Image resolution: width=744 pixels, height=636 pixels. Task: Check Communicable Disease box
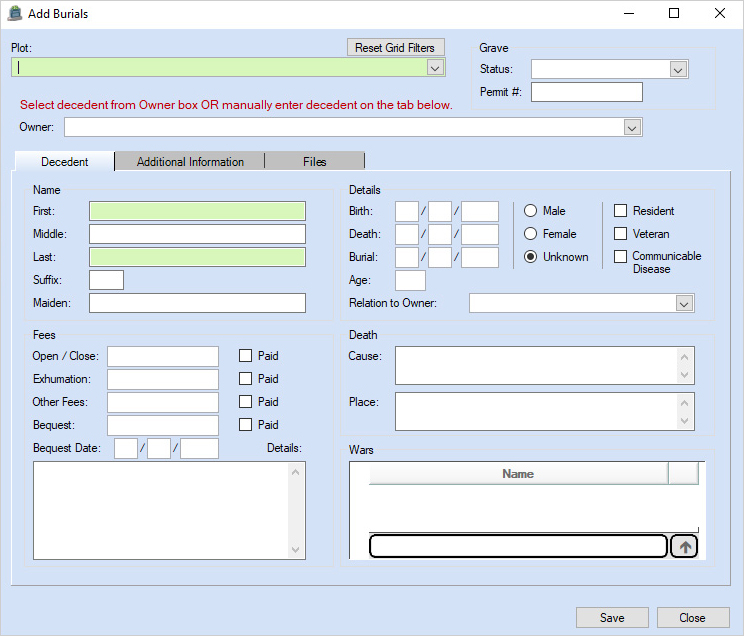pos(620,257)
